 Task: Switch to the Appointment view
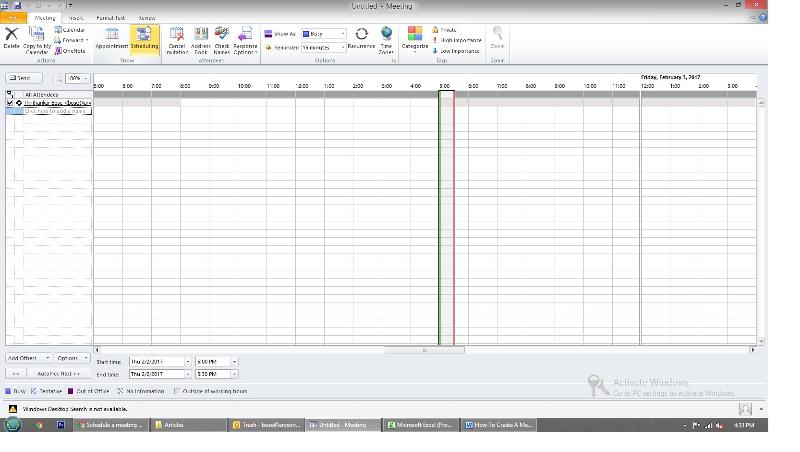coord(112,38)
